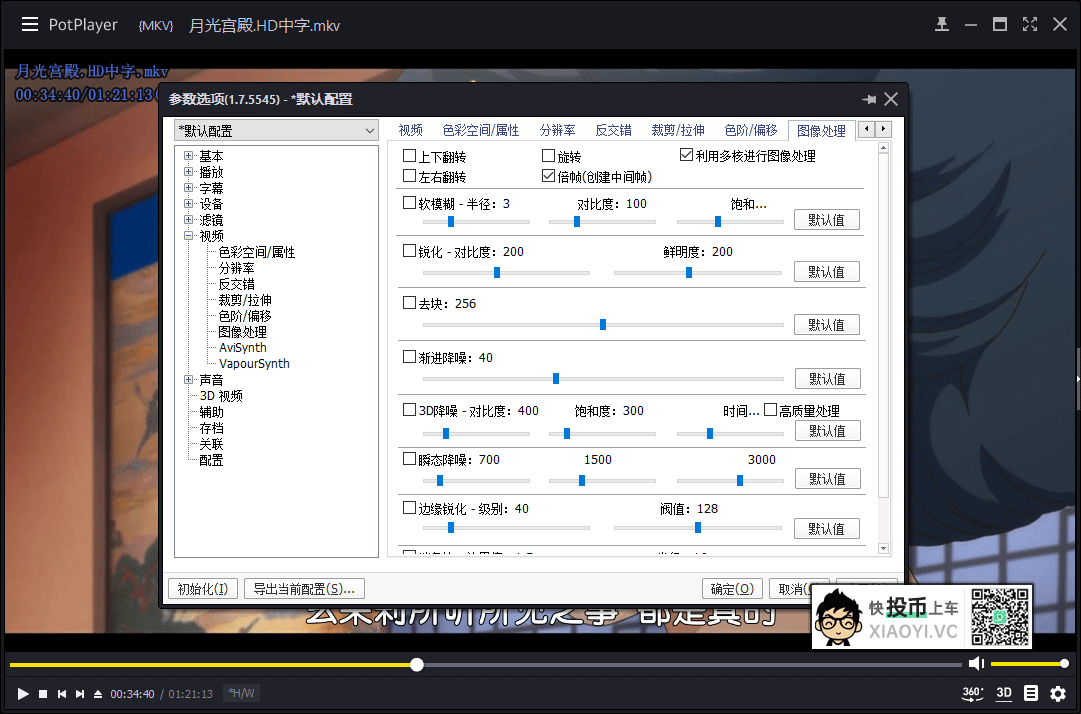Enable the 锐化 sharpen checkbox
This screenshot has height=714, width=1081.
409,251
